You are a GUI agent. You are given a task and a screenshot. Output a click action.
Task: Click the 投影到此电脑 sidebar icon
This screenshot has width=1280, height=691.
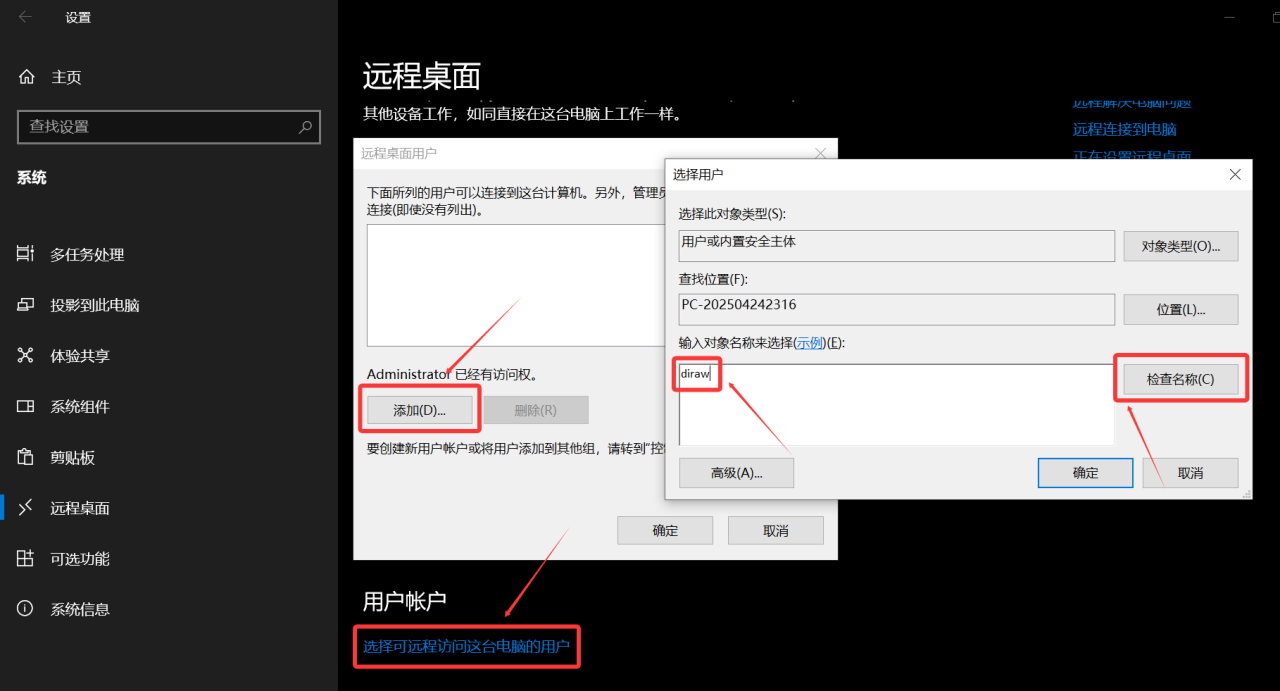coord(26,305)
